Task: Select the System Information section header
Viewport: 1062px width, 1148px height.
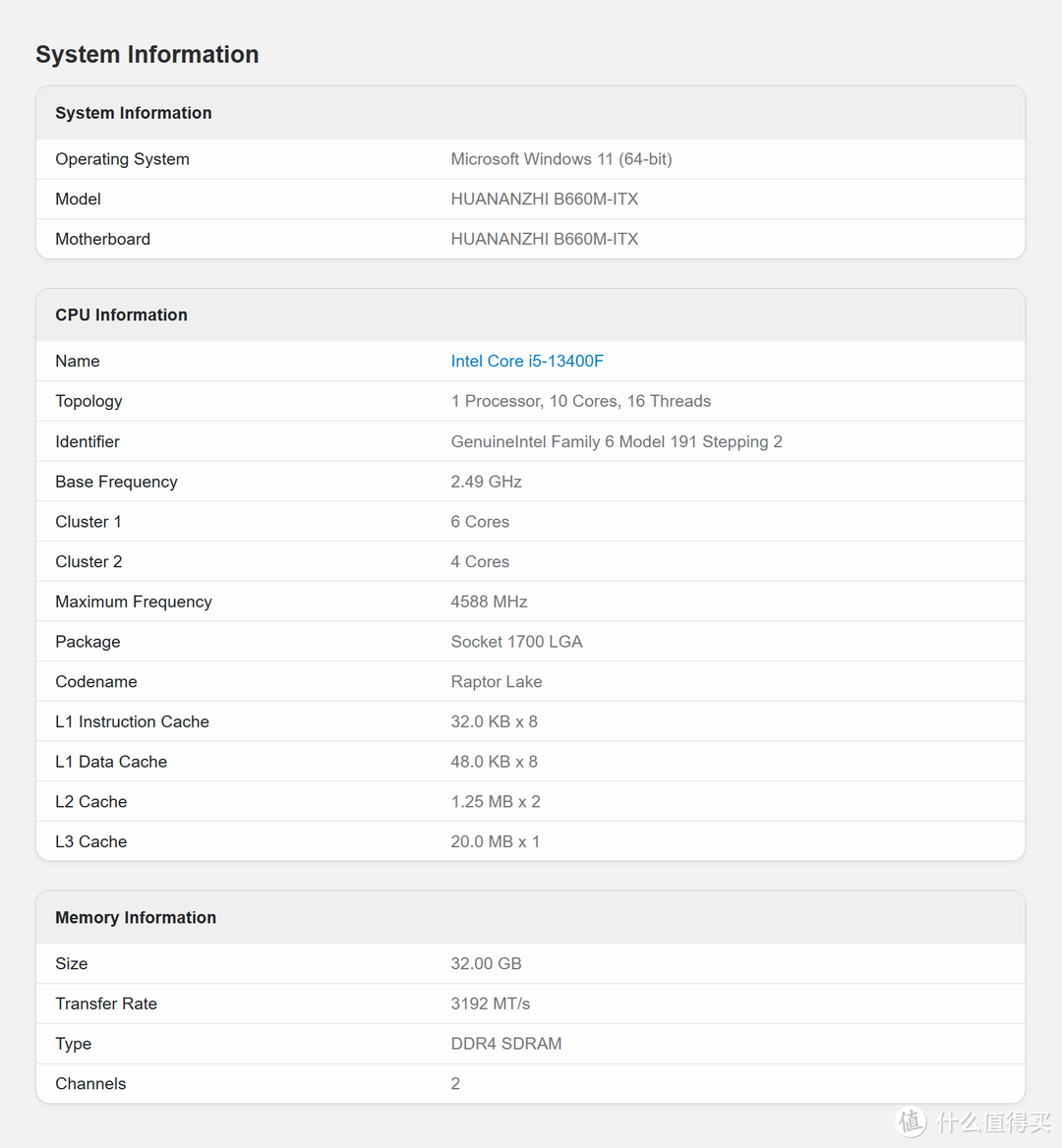Action: pos(530,113)
